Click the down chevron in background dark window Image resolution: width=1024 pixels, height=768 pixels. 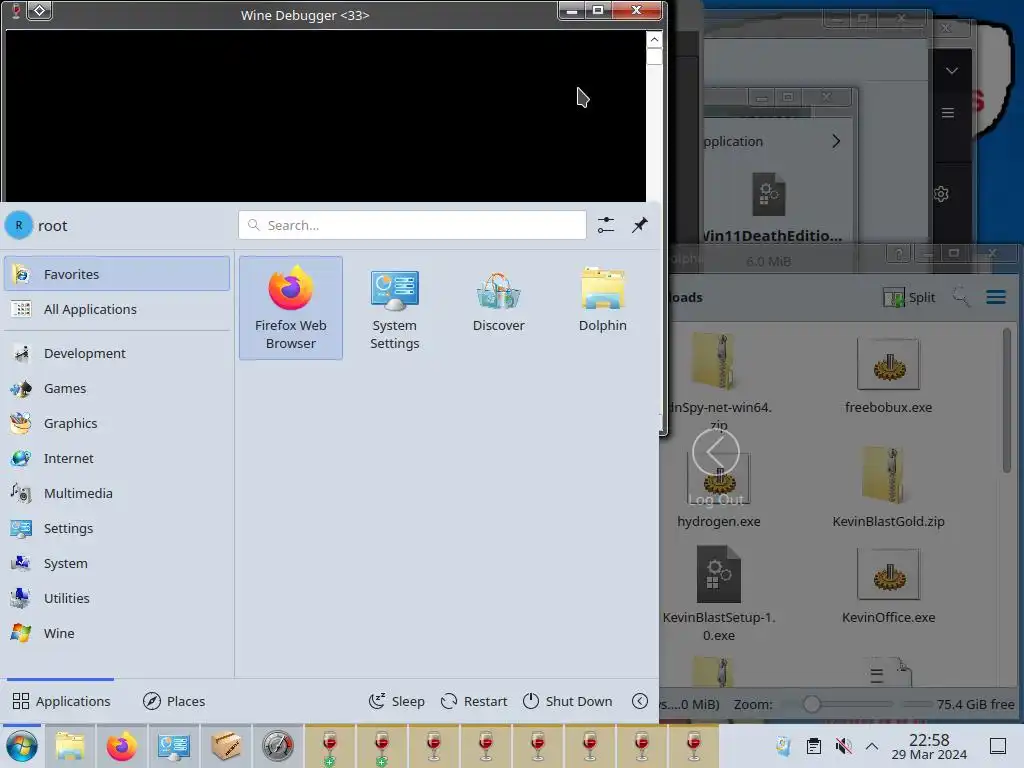pos(952,71)
